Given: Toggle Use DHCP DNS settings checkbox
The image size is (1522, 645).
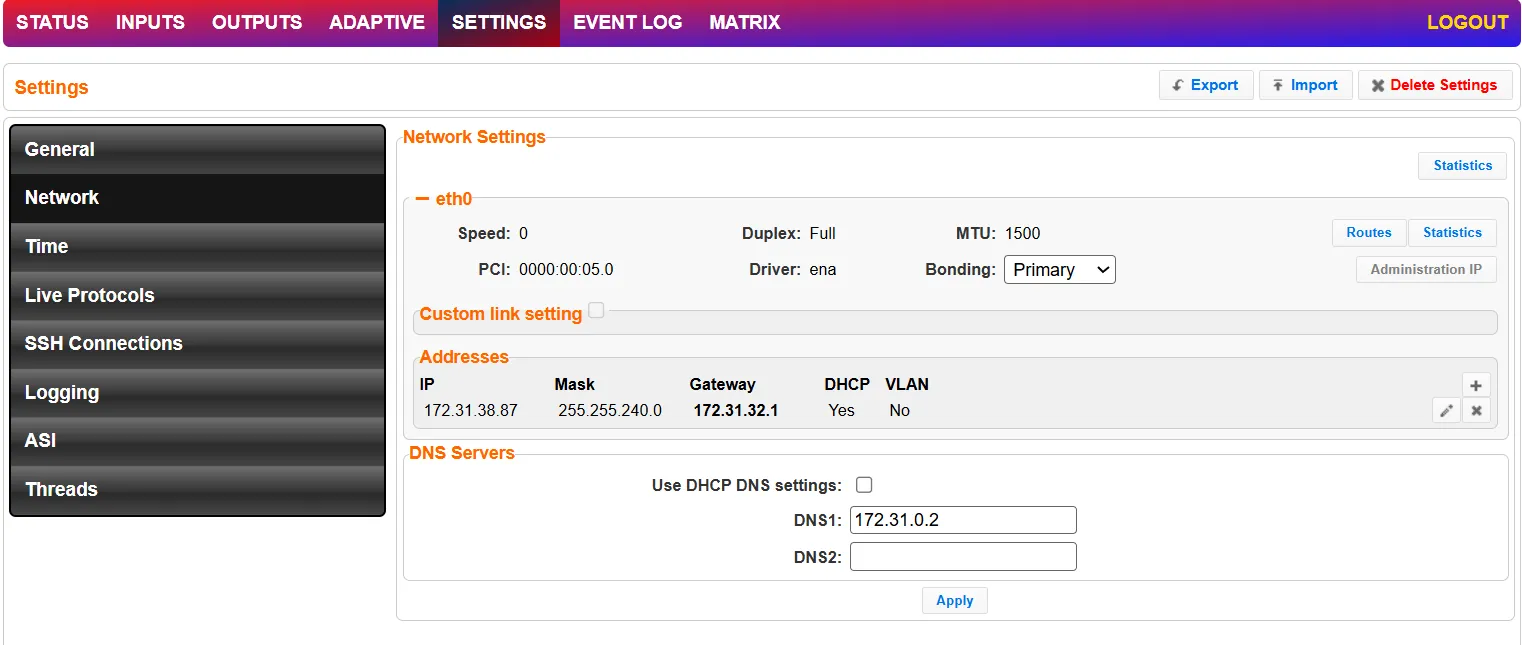Looking at the screenshot, I should (865, 485).
